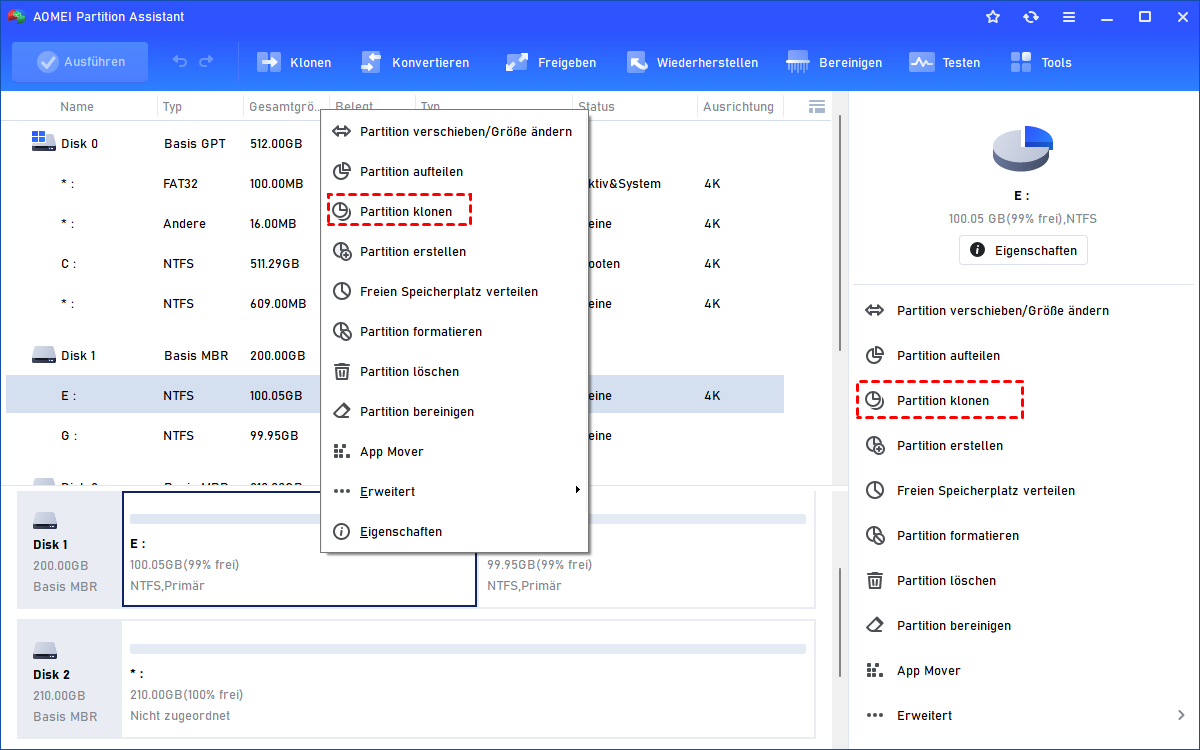
Task: Click the E: pie chart disk icon
Action: (1022, 150)
